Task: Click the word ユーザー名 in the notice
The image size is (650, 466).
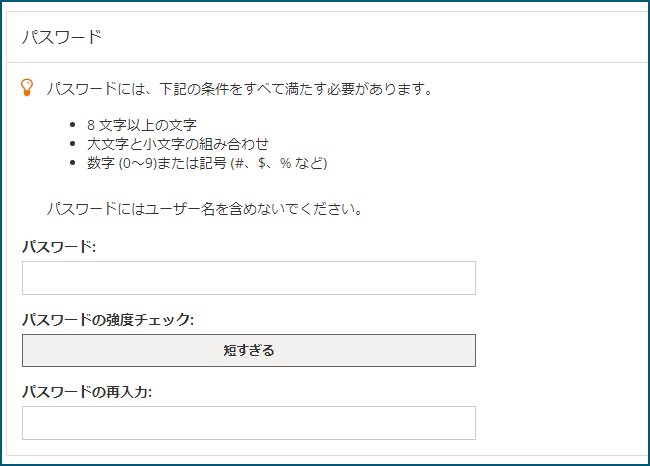Action: coord(180,209)
